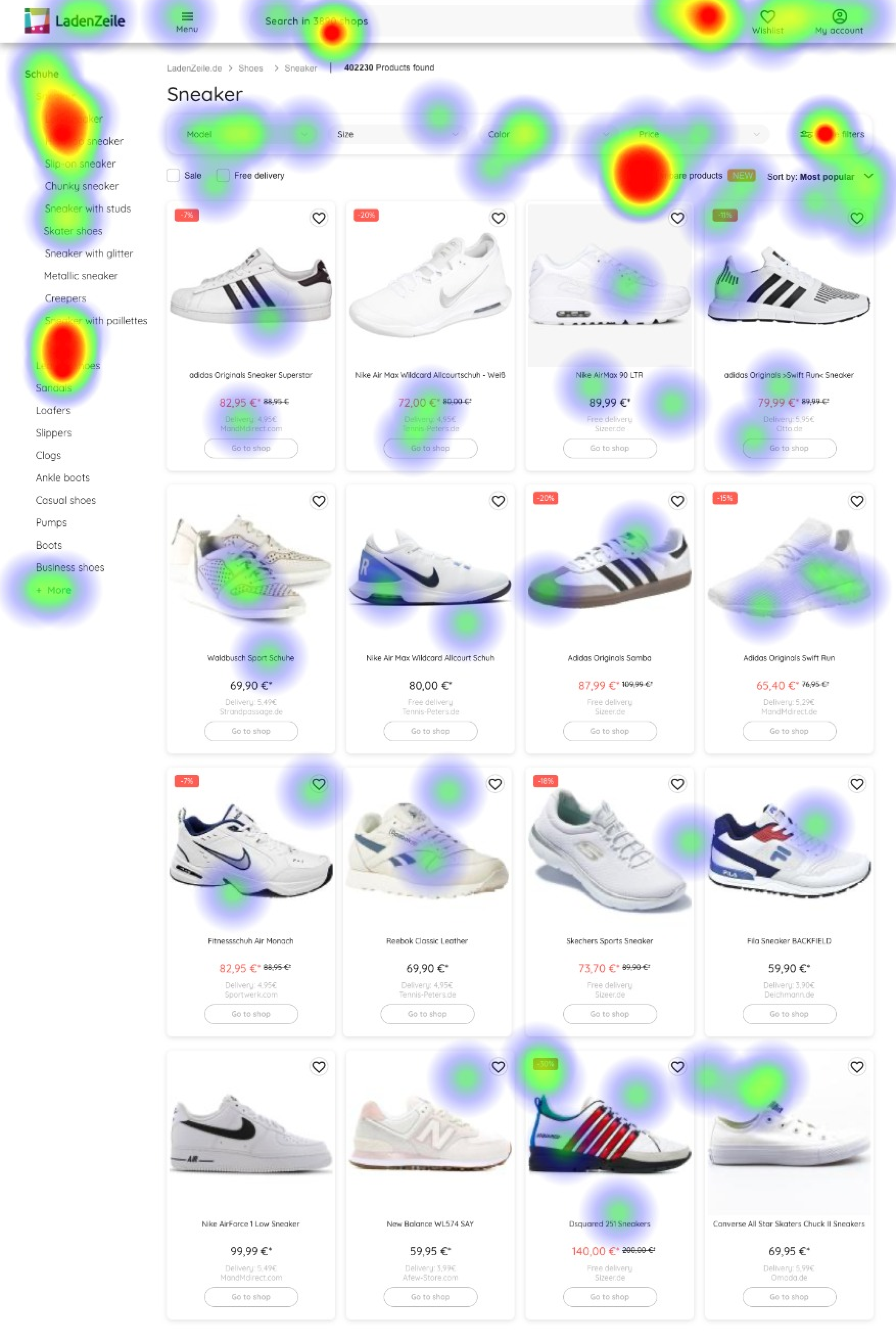Open the Color filter dropdown

[548, 134]
